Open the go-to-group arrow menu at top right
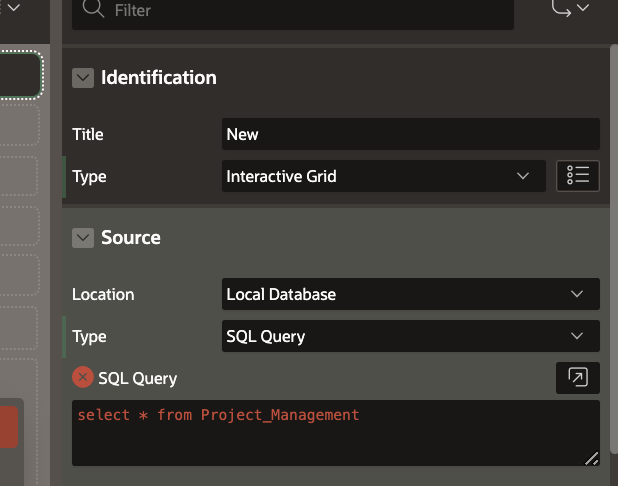 coord(570,8)
